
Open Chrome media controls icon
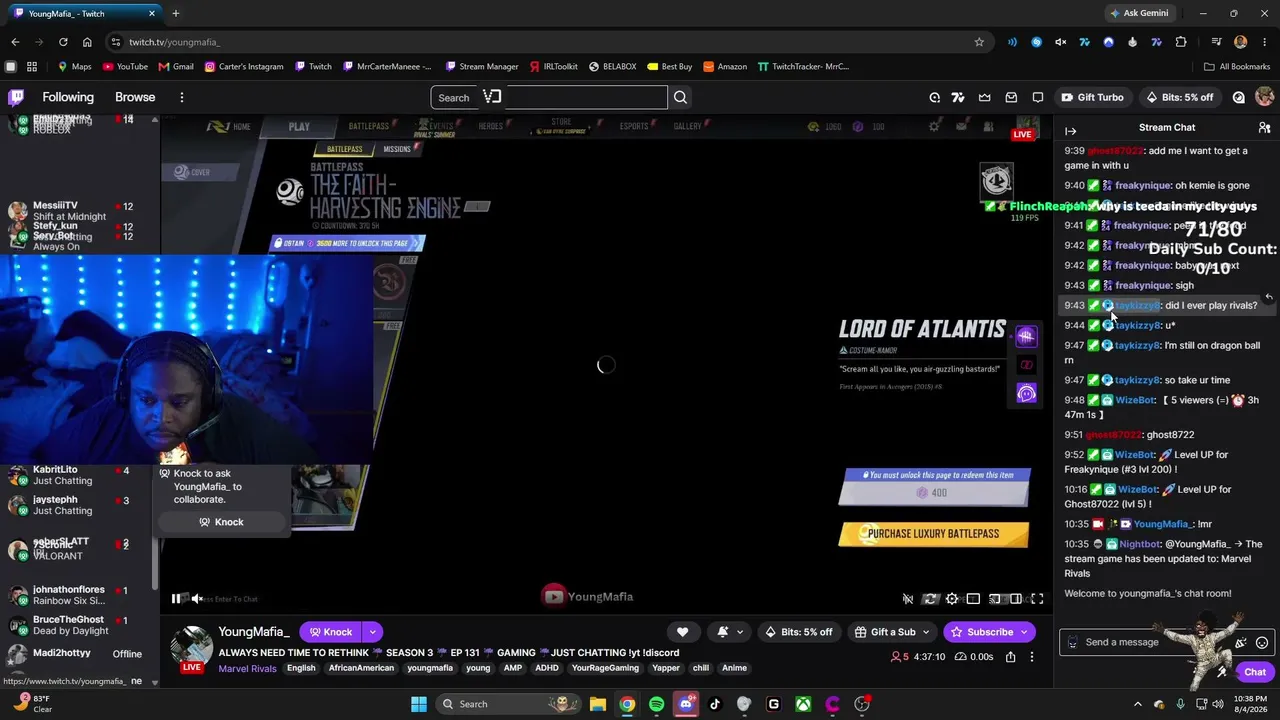(x=1216, y=42)
